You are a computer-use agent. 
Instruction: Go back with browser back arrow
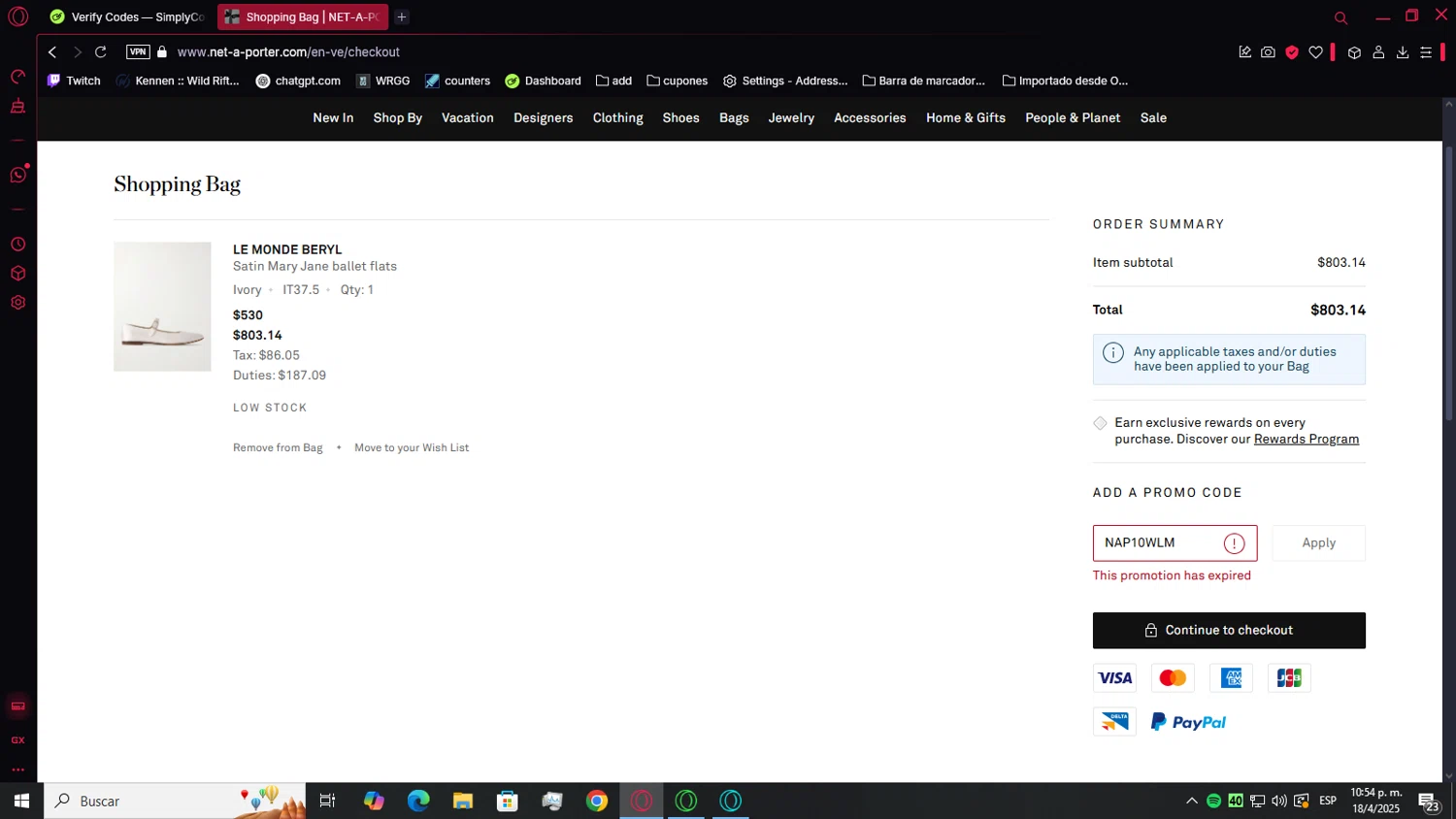52,52
